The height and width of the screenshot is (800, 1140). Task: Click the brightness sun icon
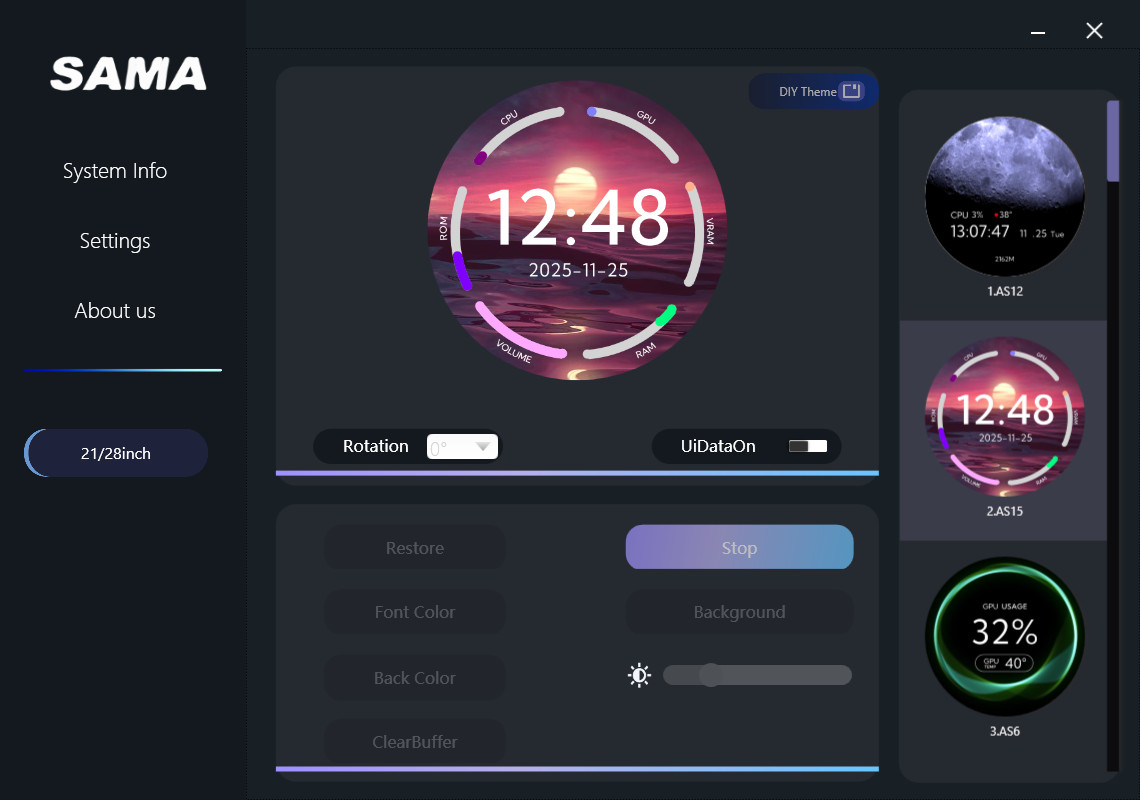pos(639,676)
